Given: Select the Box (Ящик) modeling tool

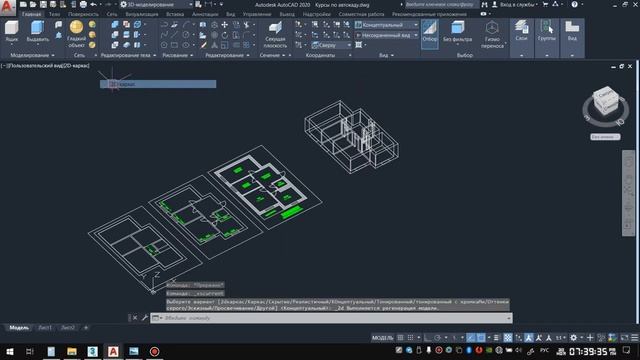Looking at the screenshot, I should tap(11, 32).
